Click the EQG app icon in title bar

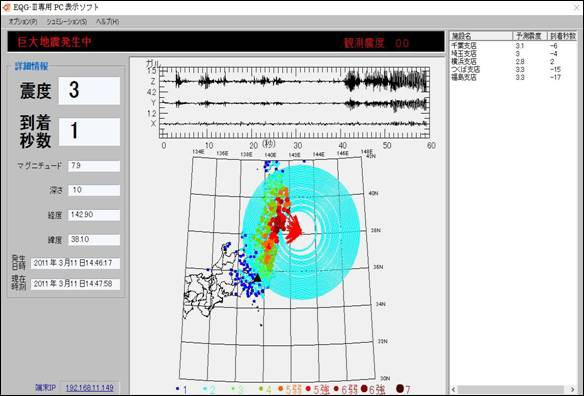(6, 7)
